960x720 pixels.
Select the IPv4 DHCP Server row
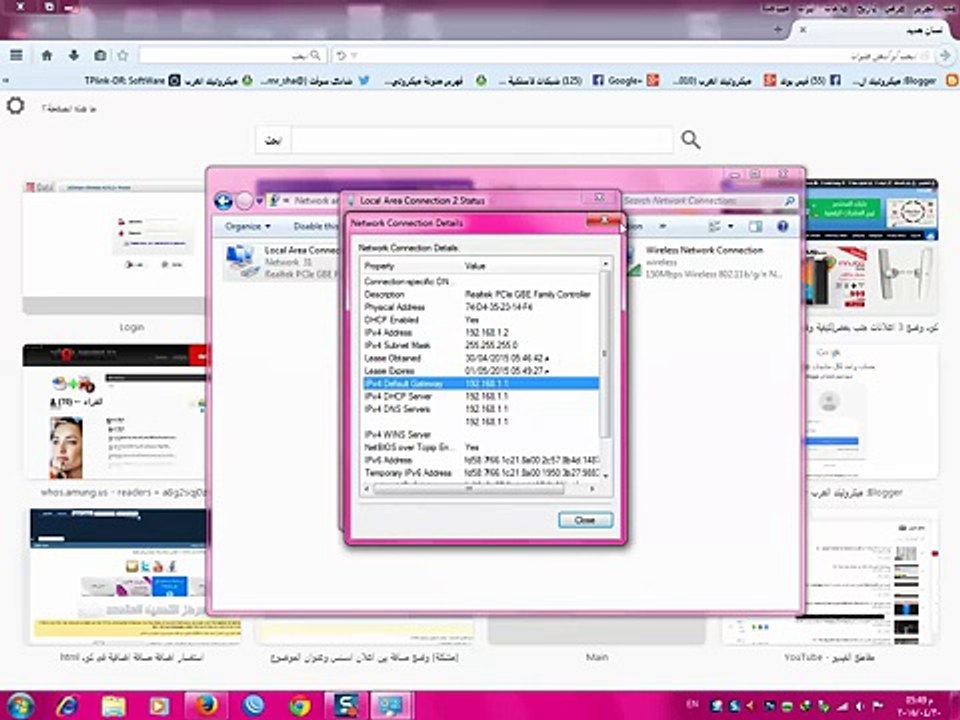pyautogui.click(x=481, y=396)
